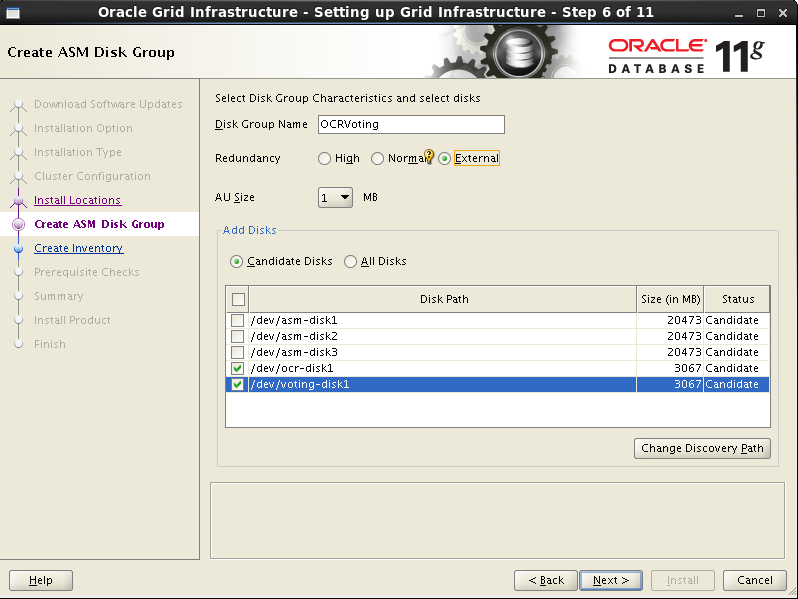Click Change Discovery Path button
Image resolution: width=798 pixels, height=599 pixels.
click(702, 448)
